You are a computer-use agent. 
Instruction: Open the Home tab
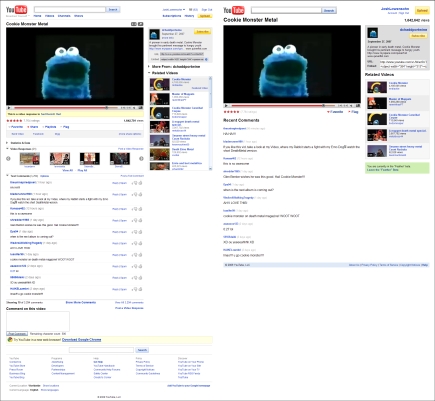pyautogui.click(x=37, y=16)
